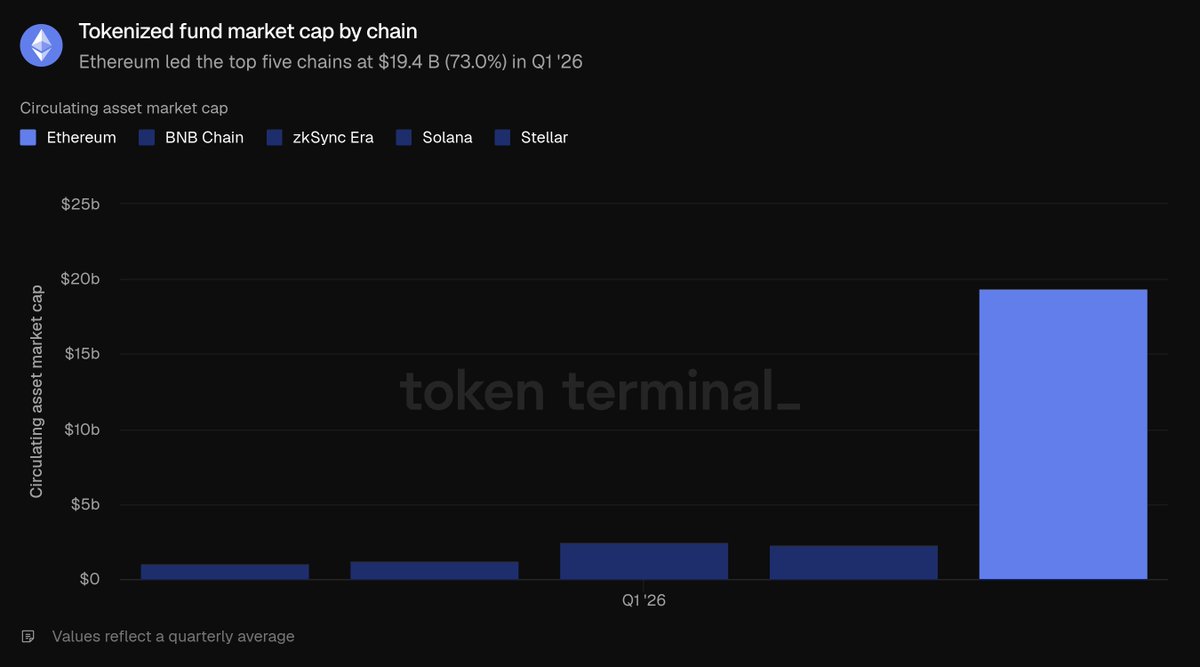This screenshot has width=1200, height=667.
Task: Toggle the zkSync Era legend series
Action: coord(320,138)
